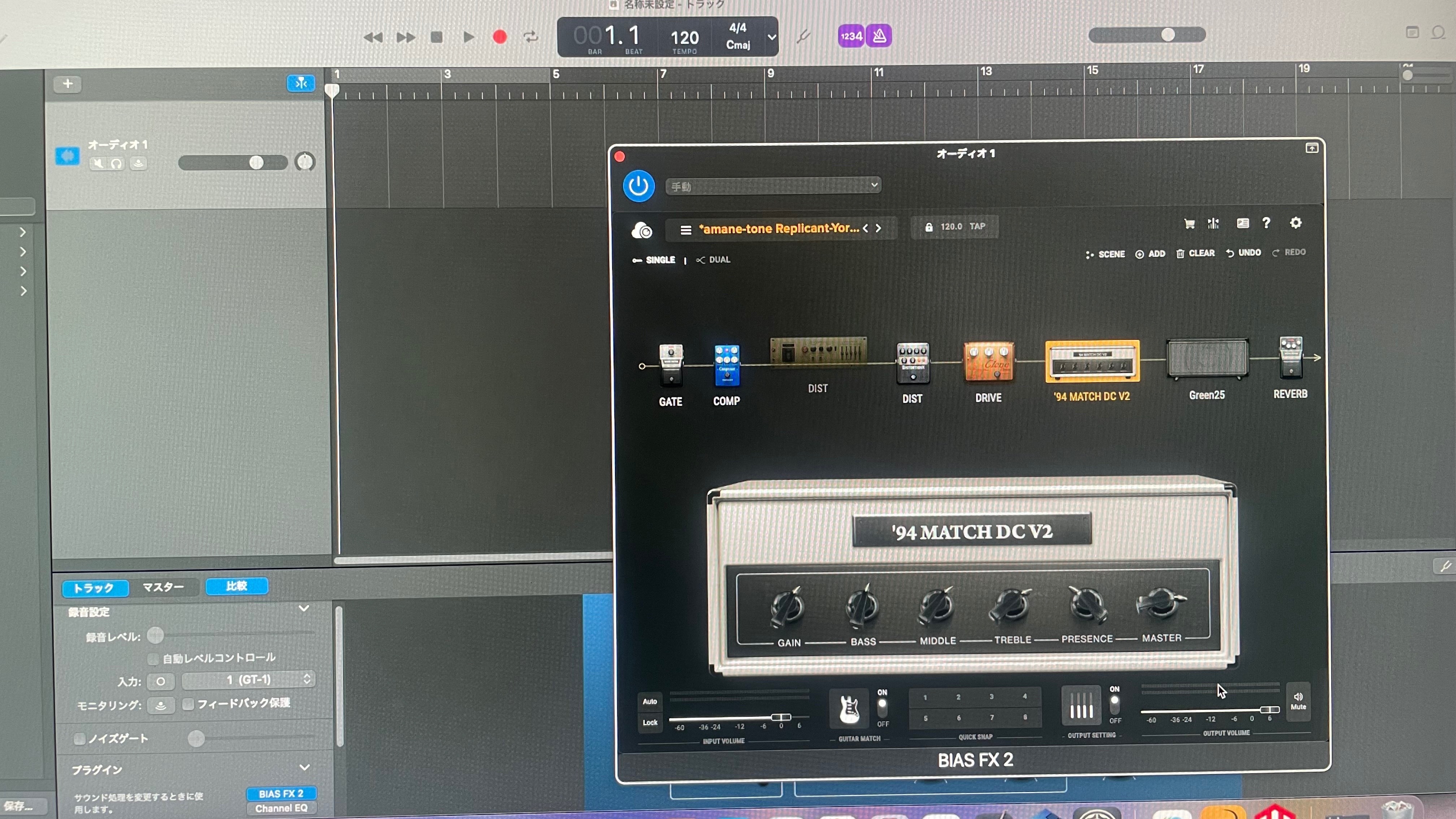Click the shopping cart store icon

1189,224
